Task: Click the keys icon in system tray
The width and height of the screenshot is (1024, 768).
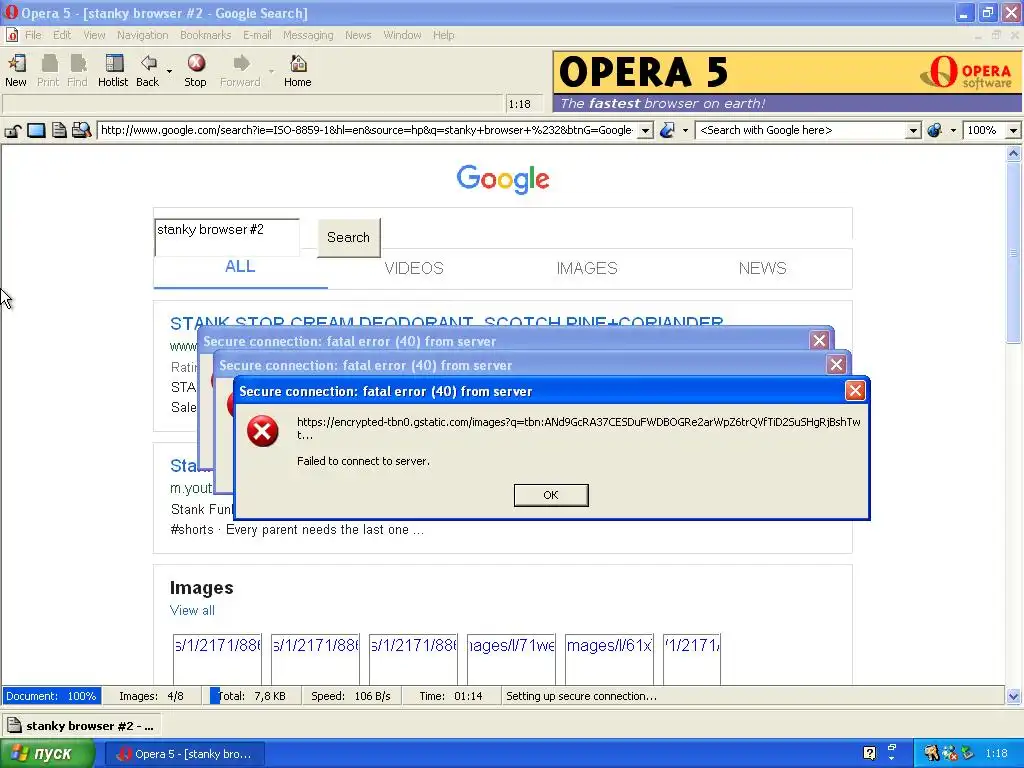Action: (x=931, y=753)
